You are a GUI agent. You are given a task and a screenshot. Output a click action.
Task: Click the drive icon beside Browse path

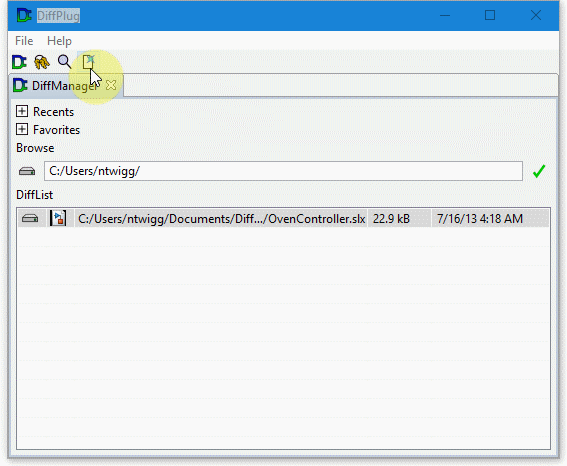coord(27,171)
